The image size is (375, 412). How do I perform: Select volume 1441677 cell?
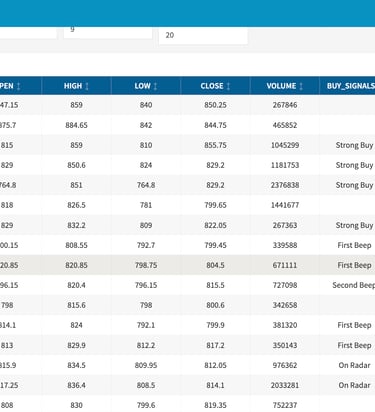pyautogui.click(x=285, y=205)
